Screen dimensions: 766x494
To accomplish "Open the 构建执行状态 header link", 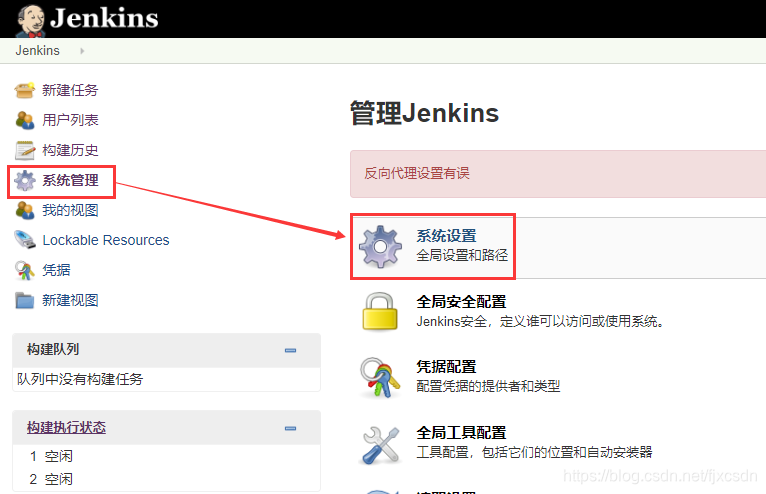I will tap(66, 428).
